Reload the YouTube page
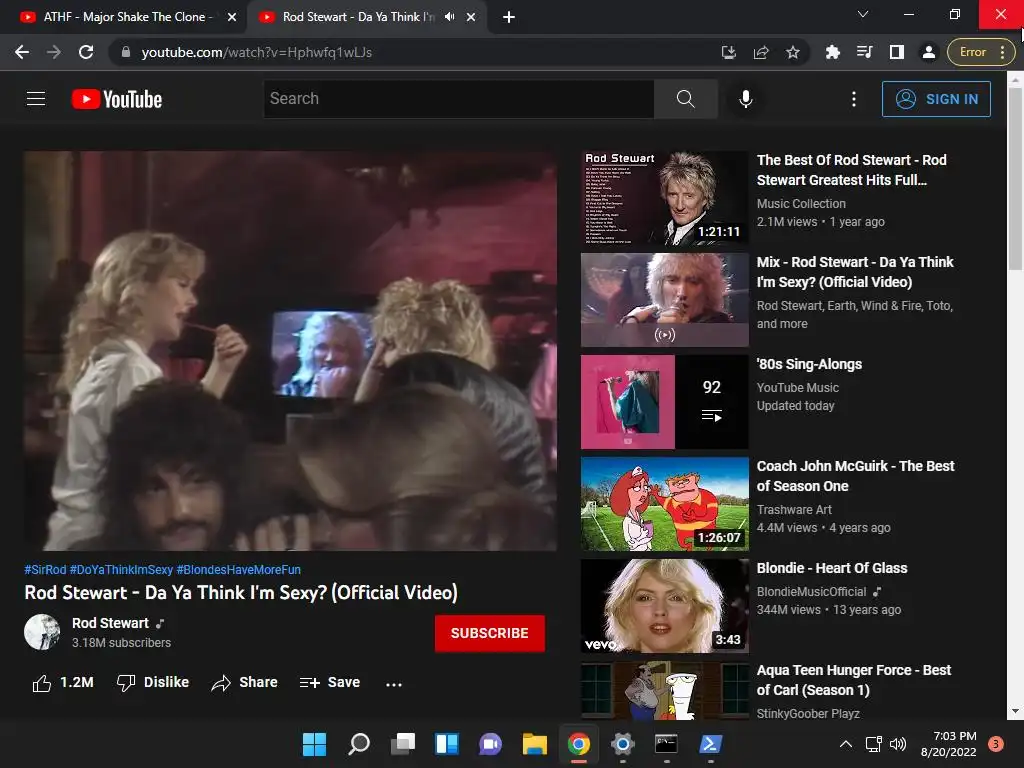The height and width of the screenshot is (768, 1024). pos(86,52)
